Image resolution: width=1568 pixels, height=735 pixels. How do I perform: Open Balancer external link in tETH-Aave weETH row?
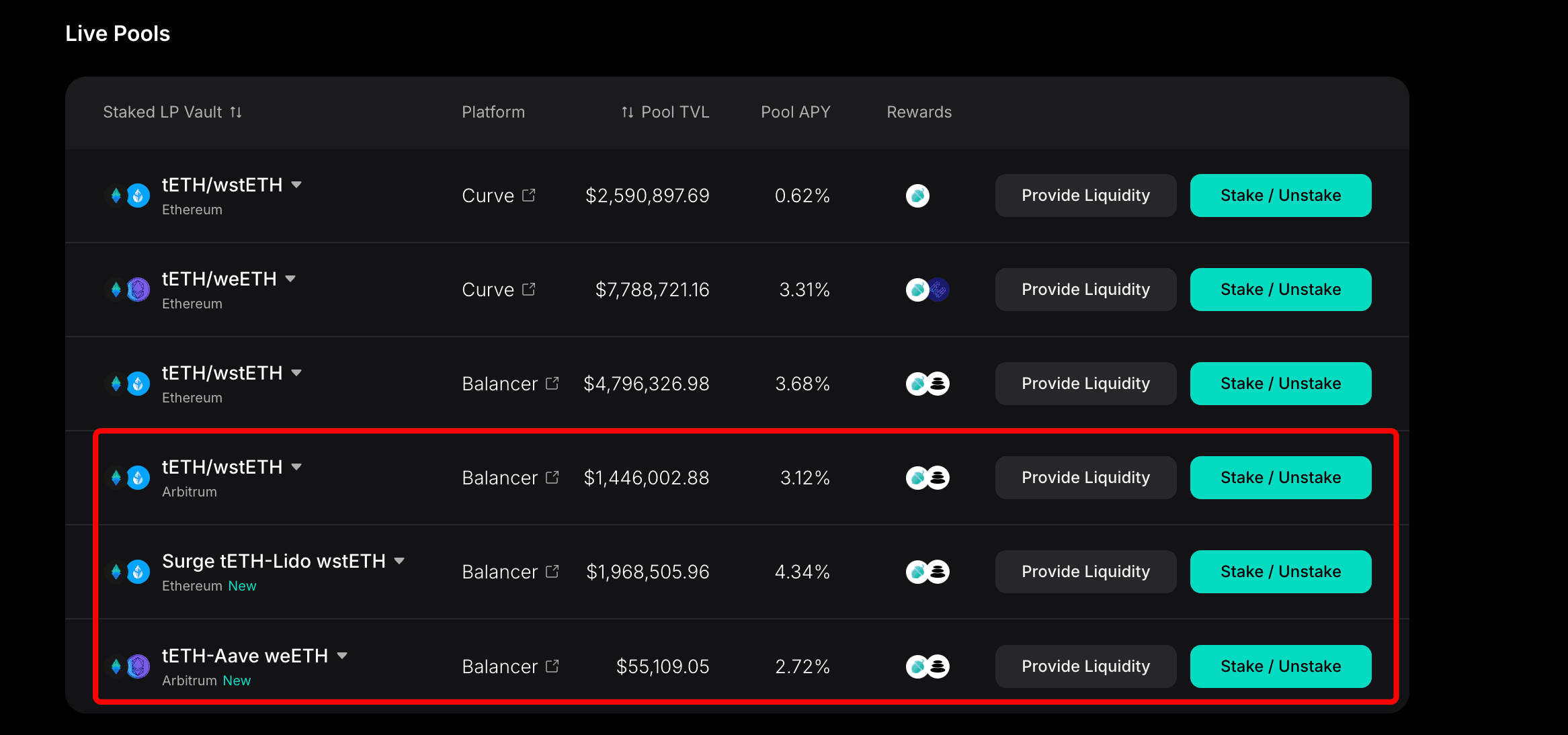[x=552, y=666]
